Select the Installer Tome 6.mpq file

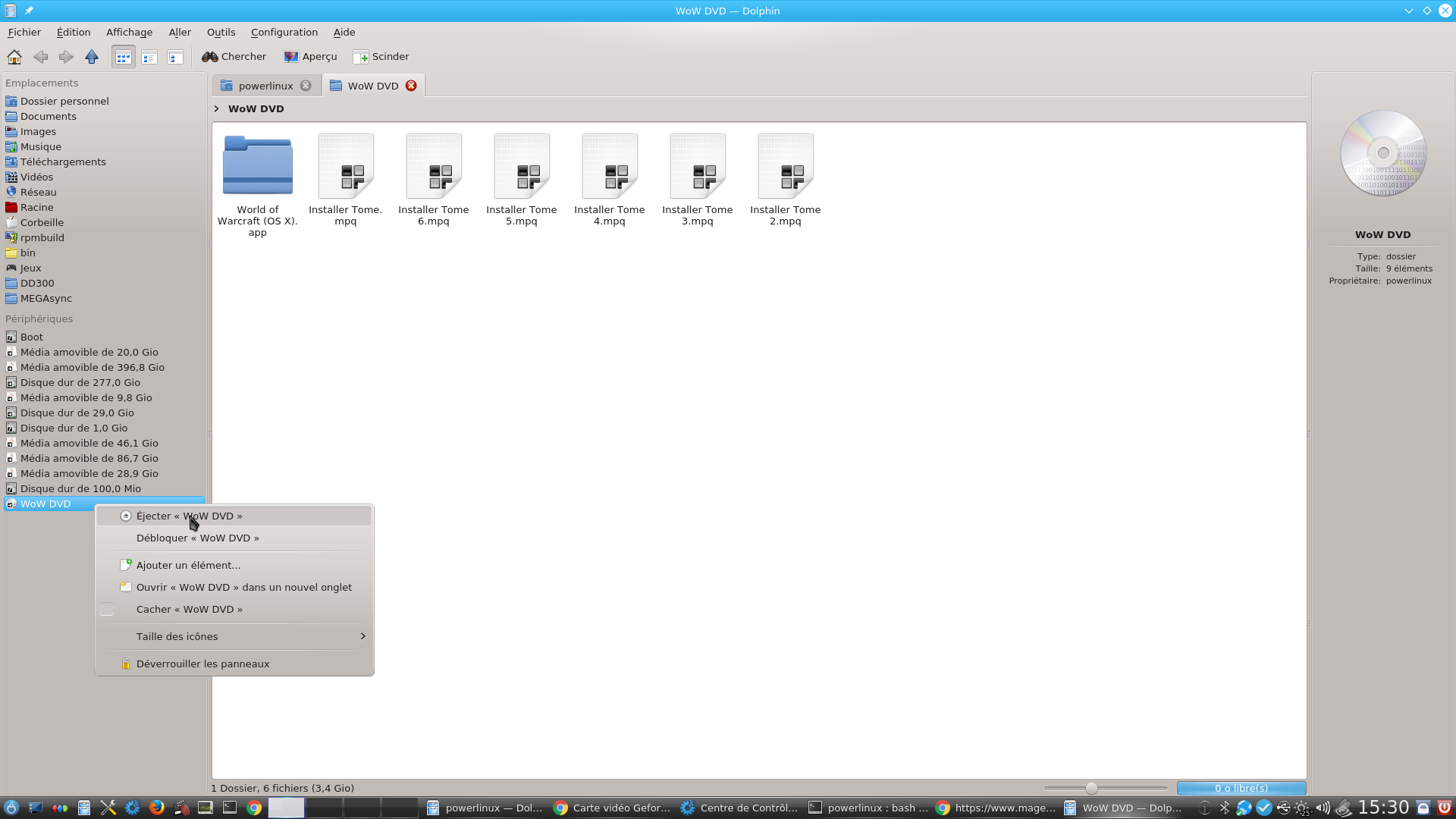click(434, 180)
